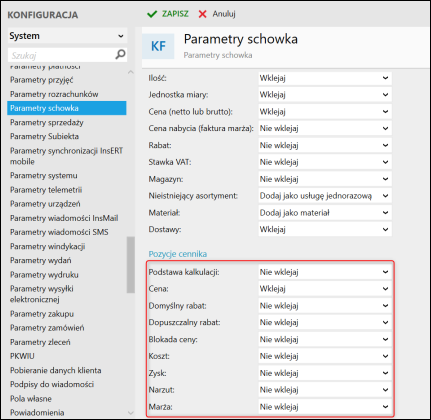Open the Dopuszczalny rabat dropdown

(x=325, y=322)
